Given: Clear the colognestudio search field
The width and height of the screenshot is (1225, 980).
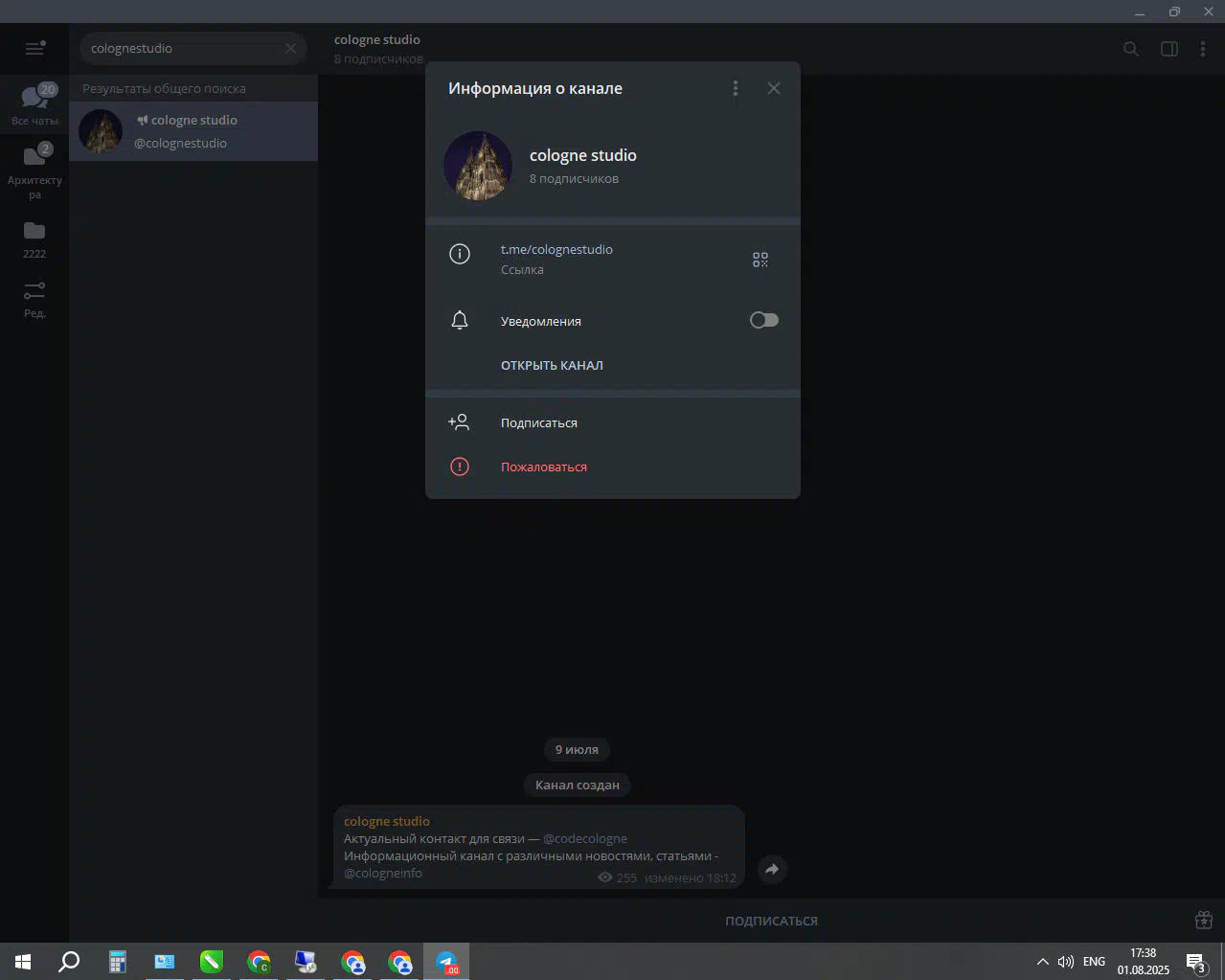Looking at the screenshot, I should [290, 48].
